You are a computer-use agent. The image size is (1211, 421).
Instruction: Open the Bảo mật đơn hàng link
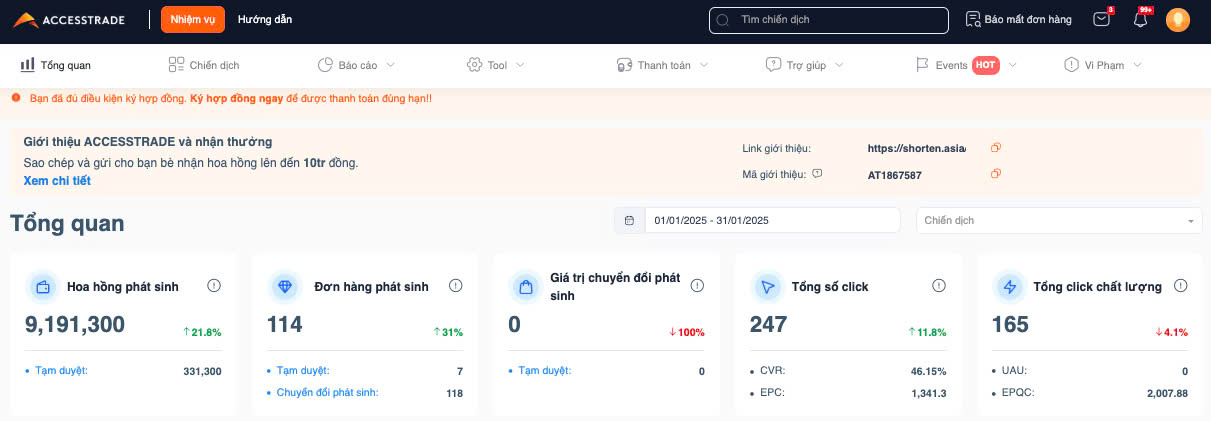[x=1028, y=19]
